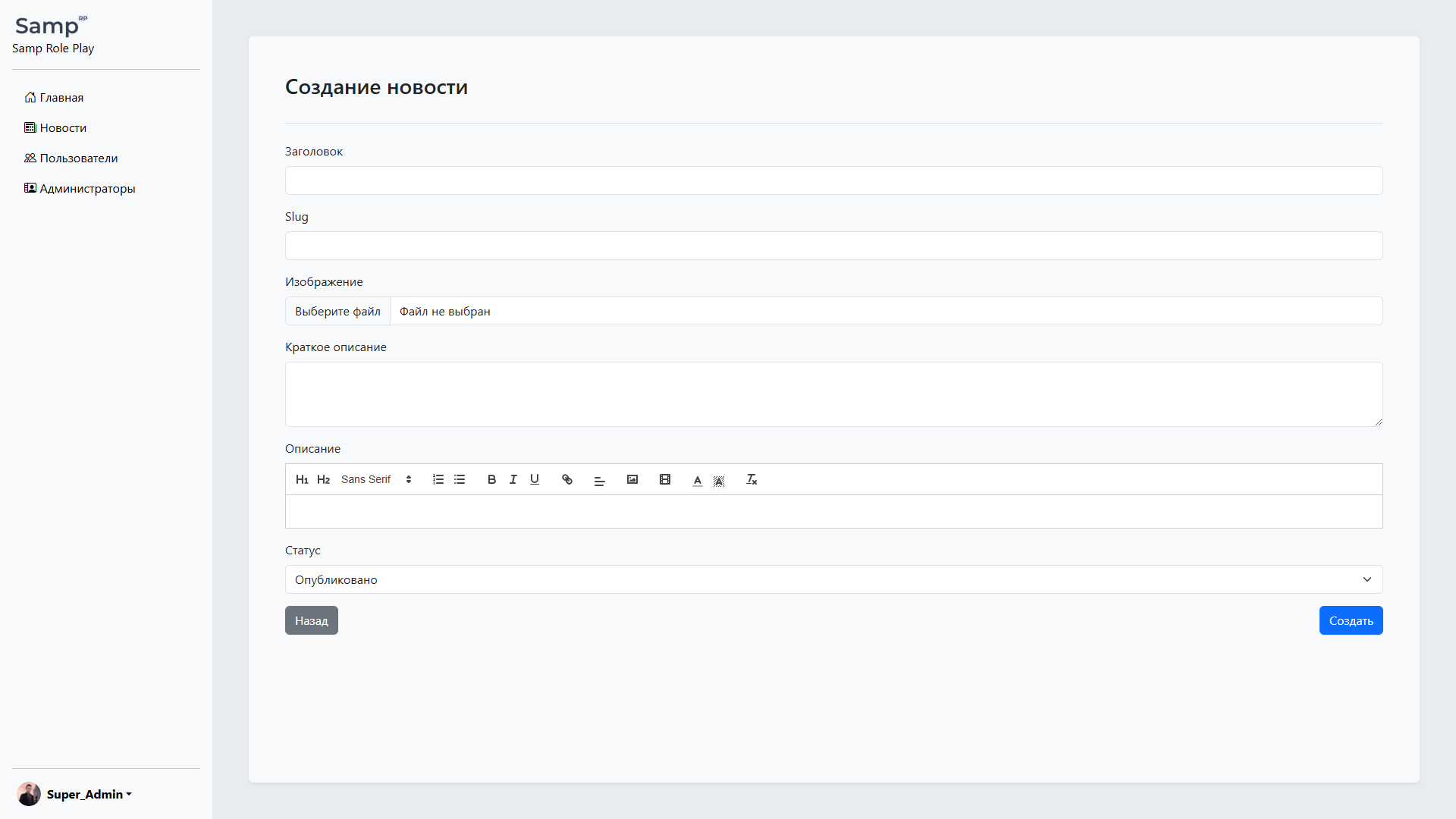Toggle underline formatting
1456x819 pixels.
pos(535,479)
